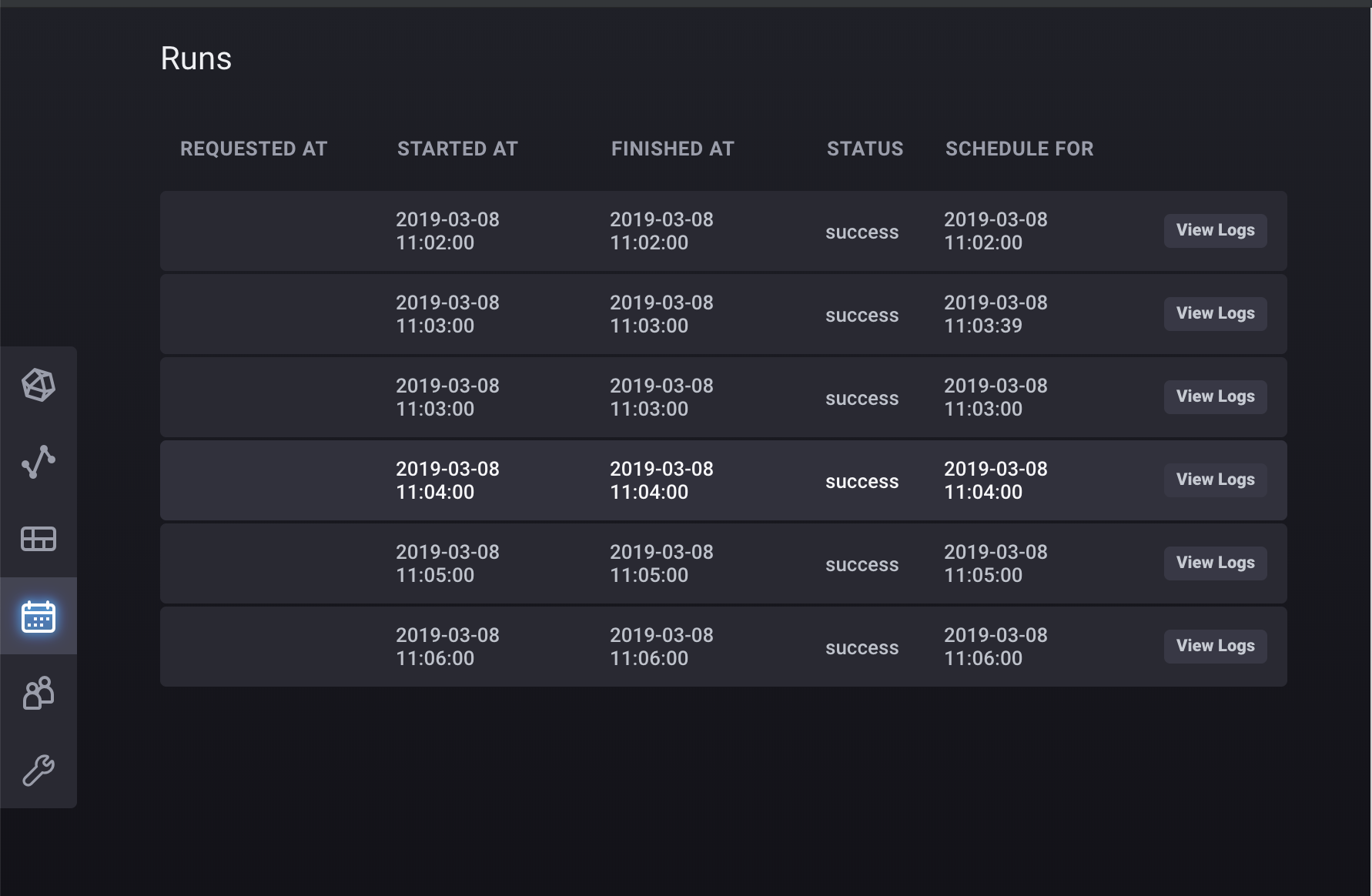Click the Schedule For column header
This screenshot has height=896, width=1372.
[1019, 149]
